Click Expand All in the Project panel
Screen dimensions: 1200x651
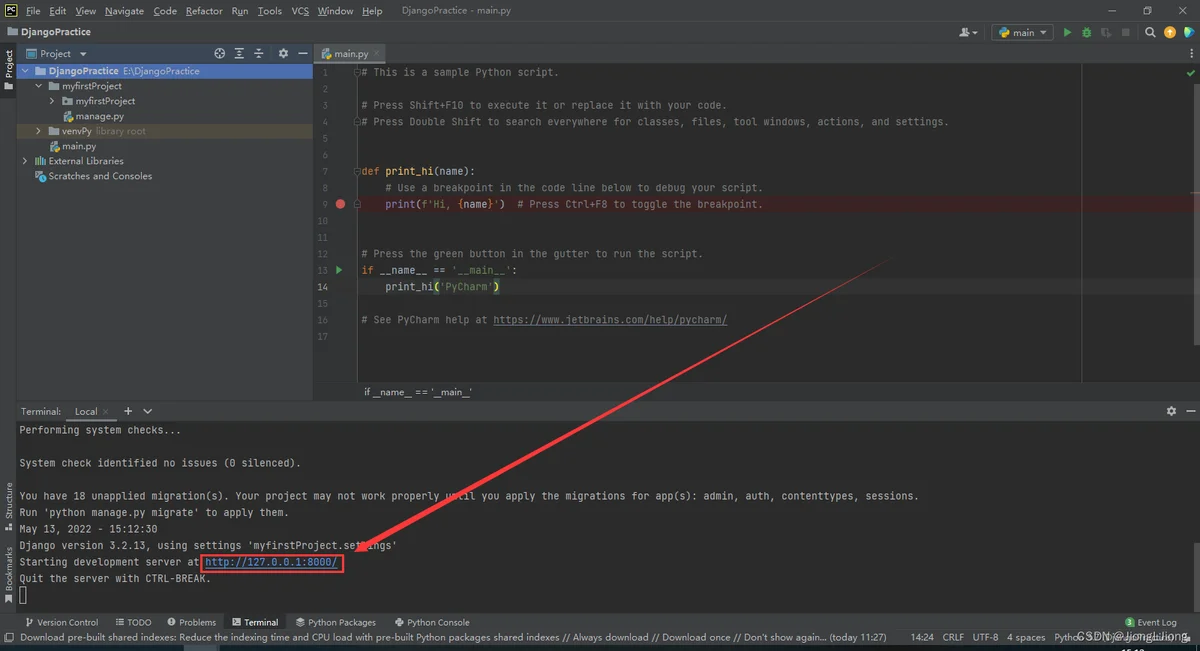[239, 53]
